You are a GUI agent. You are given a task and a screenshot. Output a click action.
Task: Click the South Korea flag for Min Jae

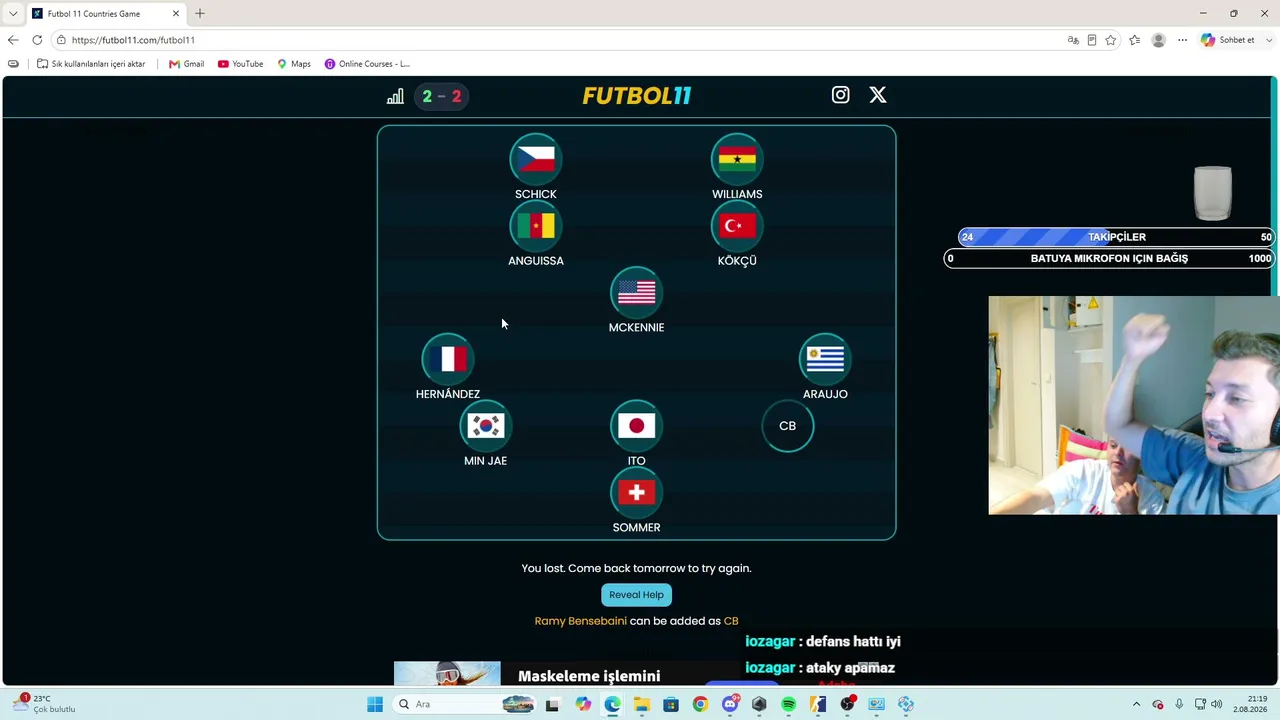pyautogui.click(x=485, y=425)
